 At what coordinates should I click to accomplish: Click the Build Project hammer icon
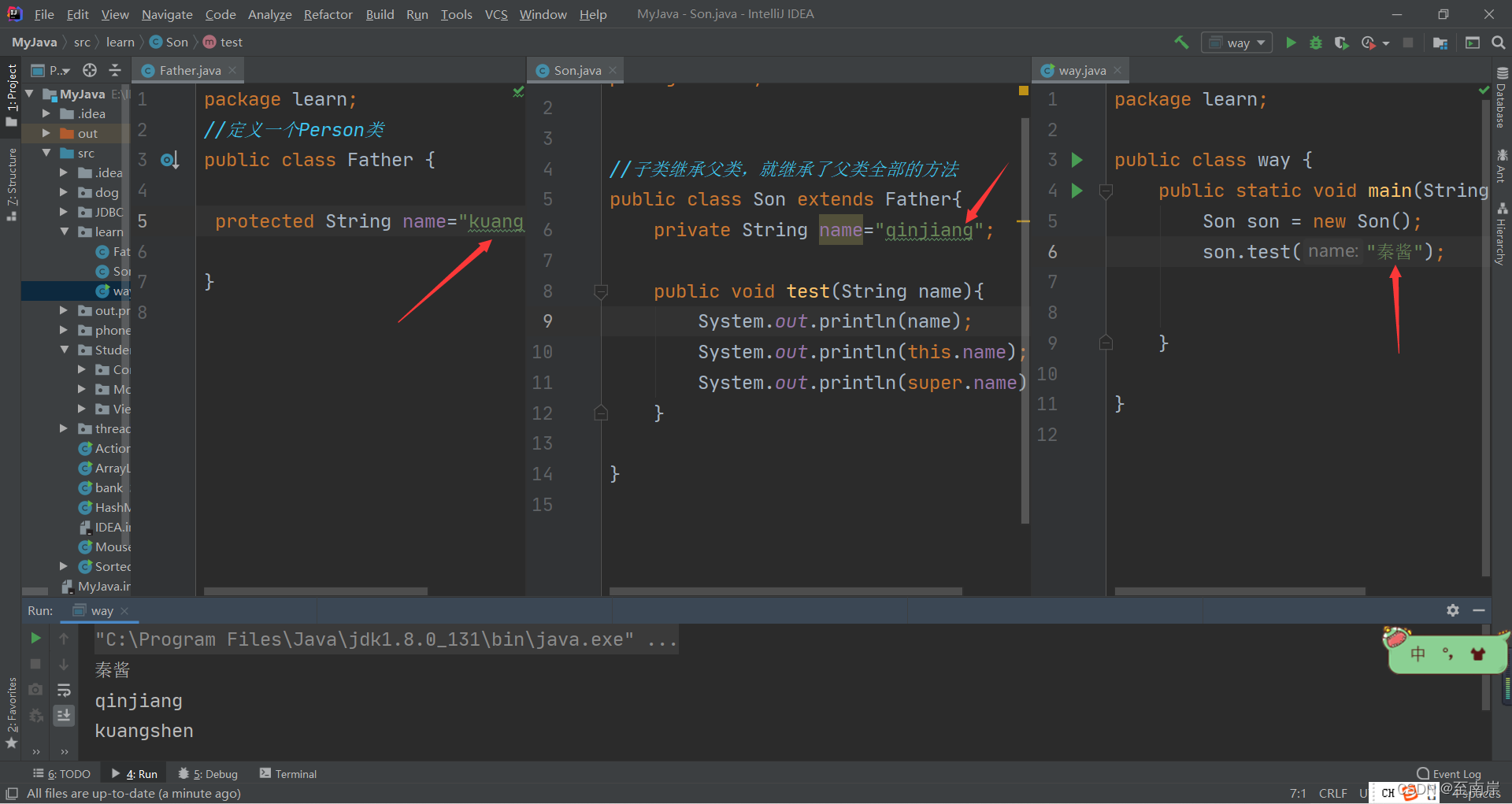[x=1181, y=43]
